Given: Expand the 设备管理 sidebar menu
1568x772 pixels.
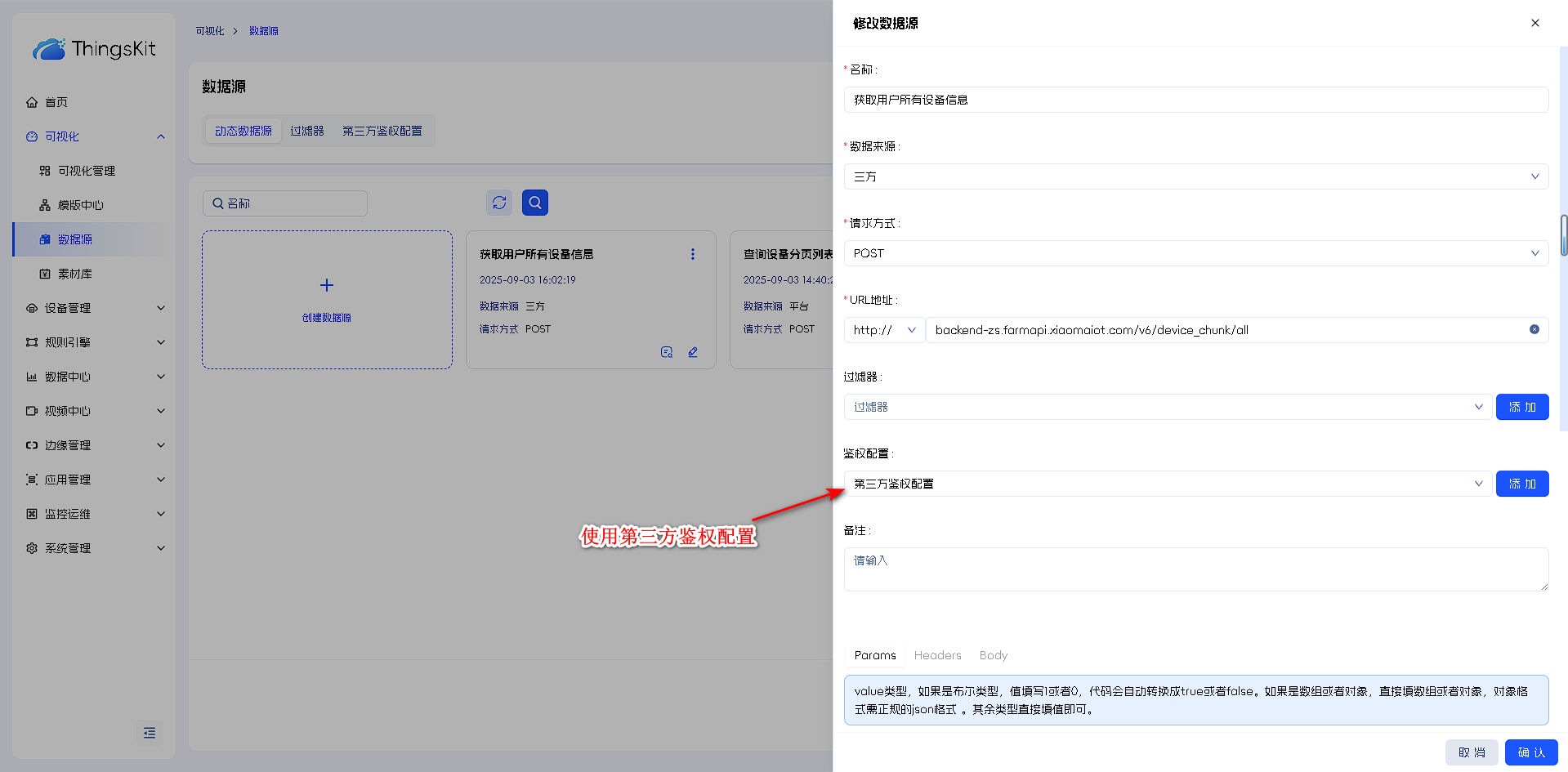Looking at the screenshot, I should [x=95, y=308].
